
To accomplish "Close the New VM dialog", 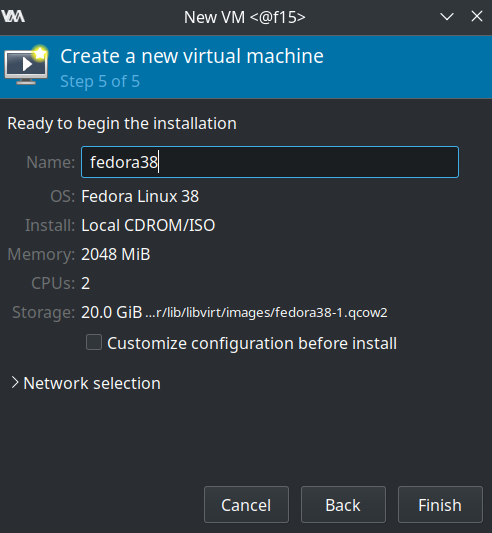I will point(477,16).
